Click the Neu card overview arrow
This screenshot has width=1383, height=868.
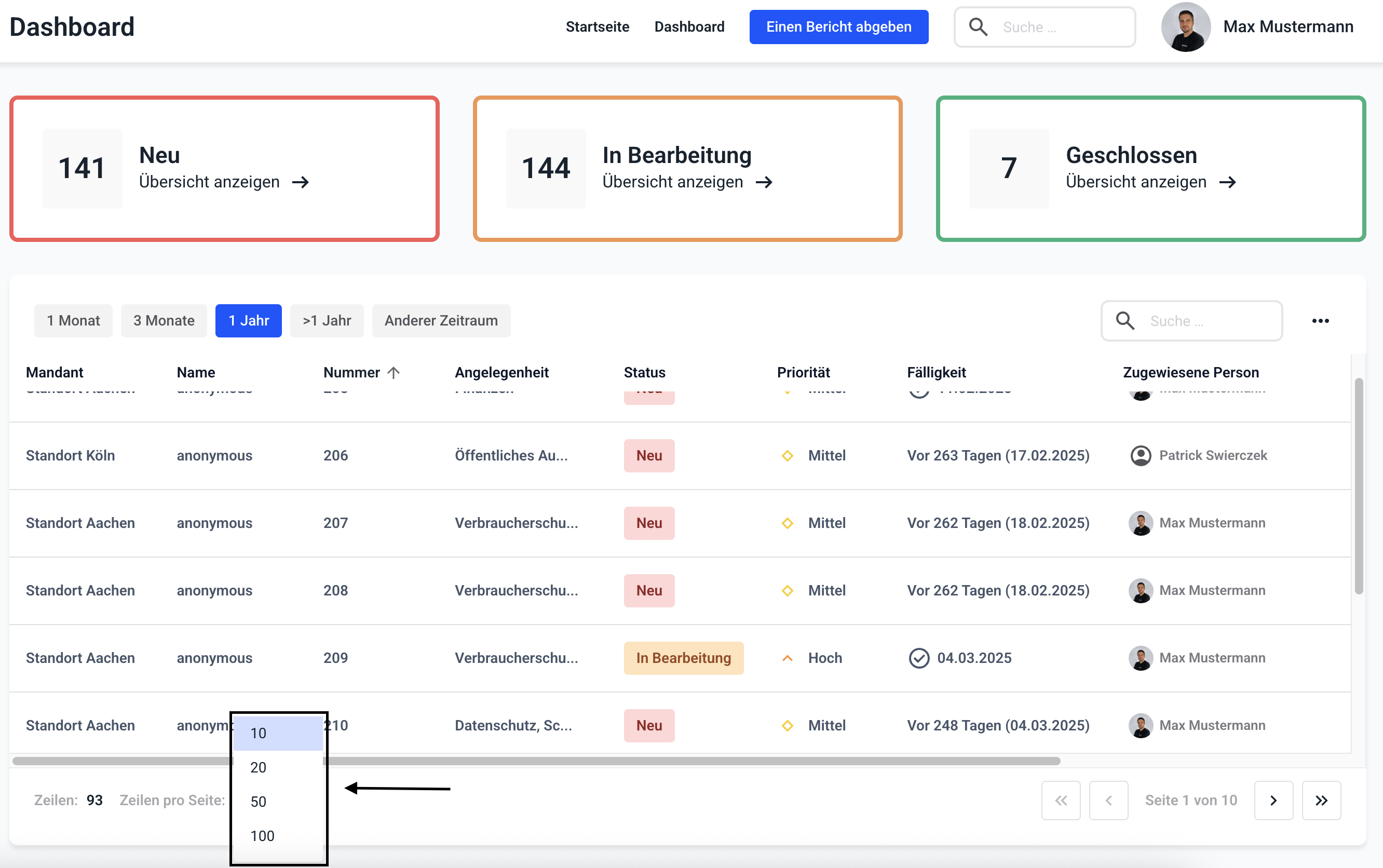(x=301, y=183)
